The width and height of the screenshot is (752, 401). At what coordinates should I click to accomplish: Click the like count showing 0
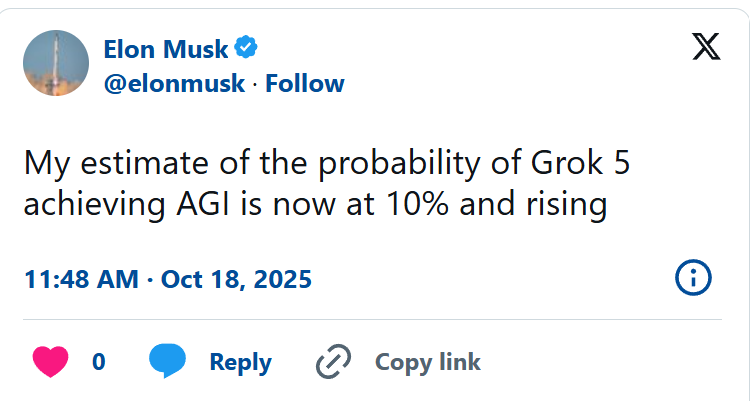98,361
